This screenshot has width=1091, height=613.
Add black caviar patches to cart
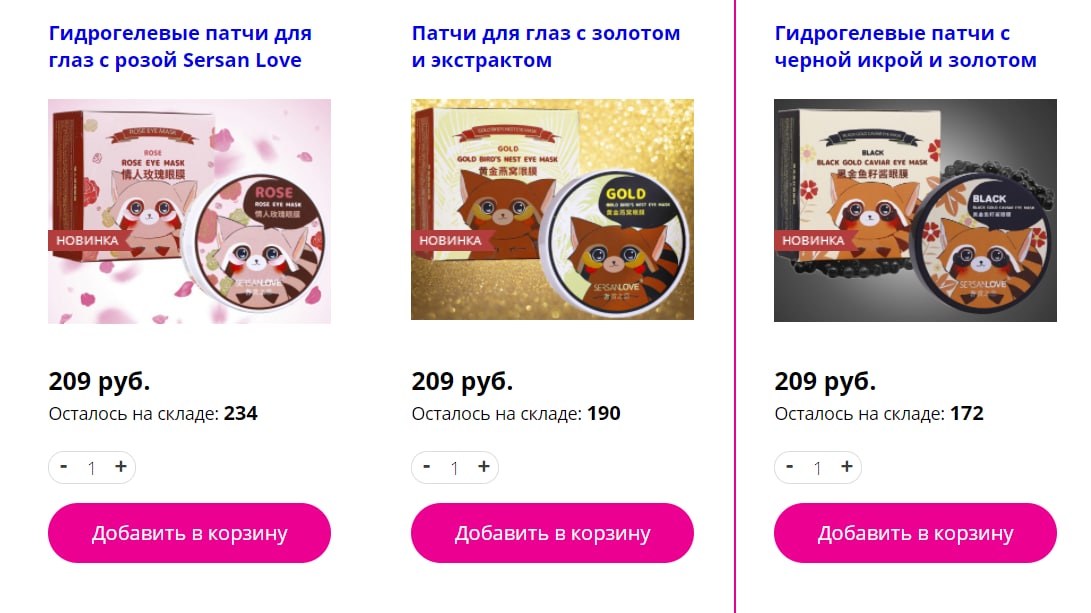(915, 533)
